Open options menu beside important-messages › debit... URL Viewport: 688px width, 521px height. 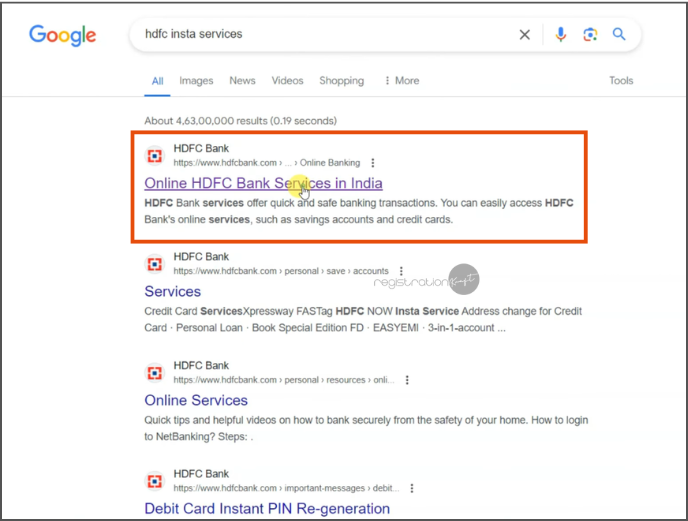[x=412, y=489]
